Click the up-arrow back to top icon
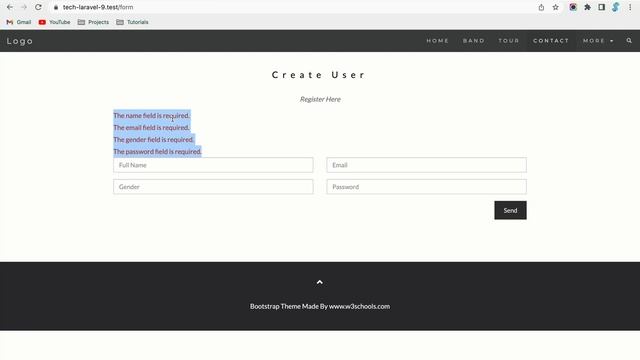The width and height of the screenshot is (640, 360). coord(320,282)
